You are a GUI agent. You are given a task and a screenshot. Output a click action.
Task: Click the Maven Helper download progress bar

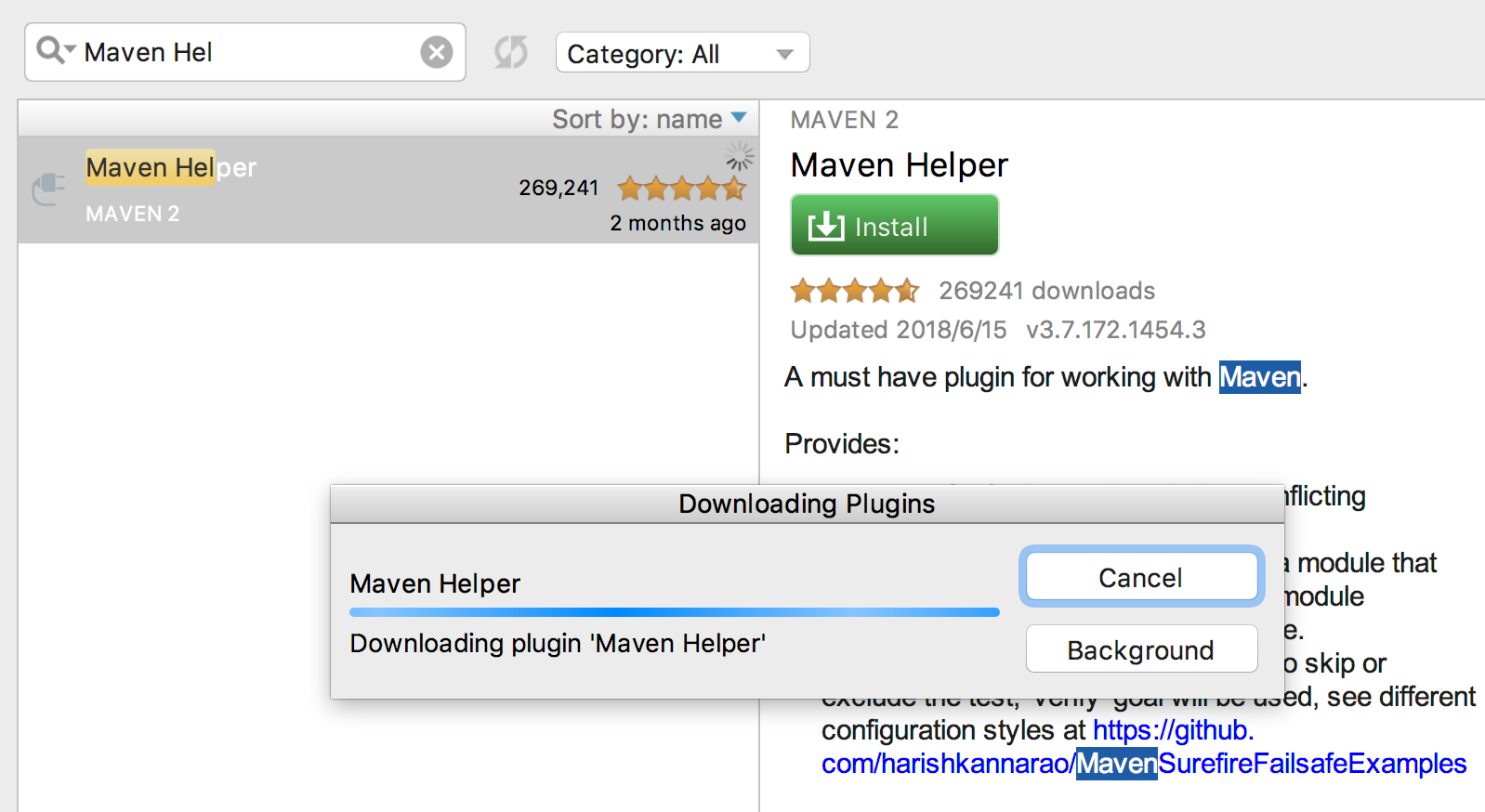[675, 612]
